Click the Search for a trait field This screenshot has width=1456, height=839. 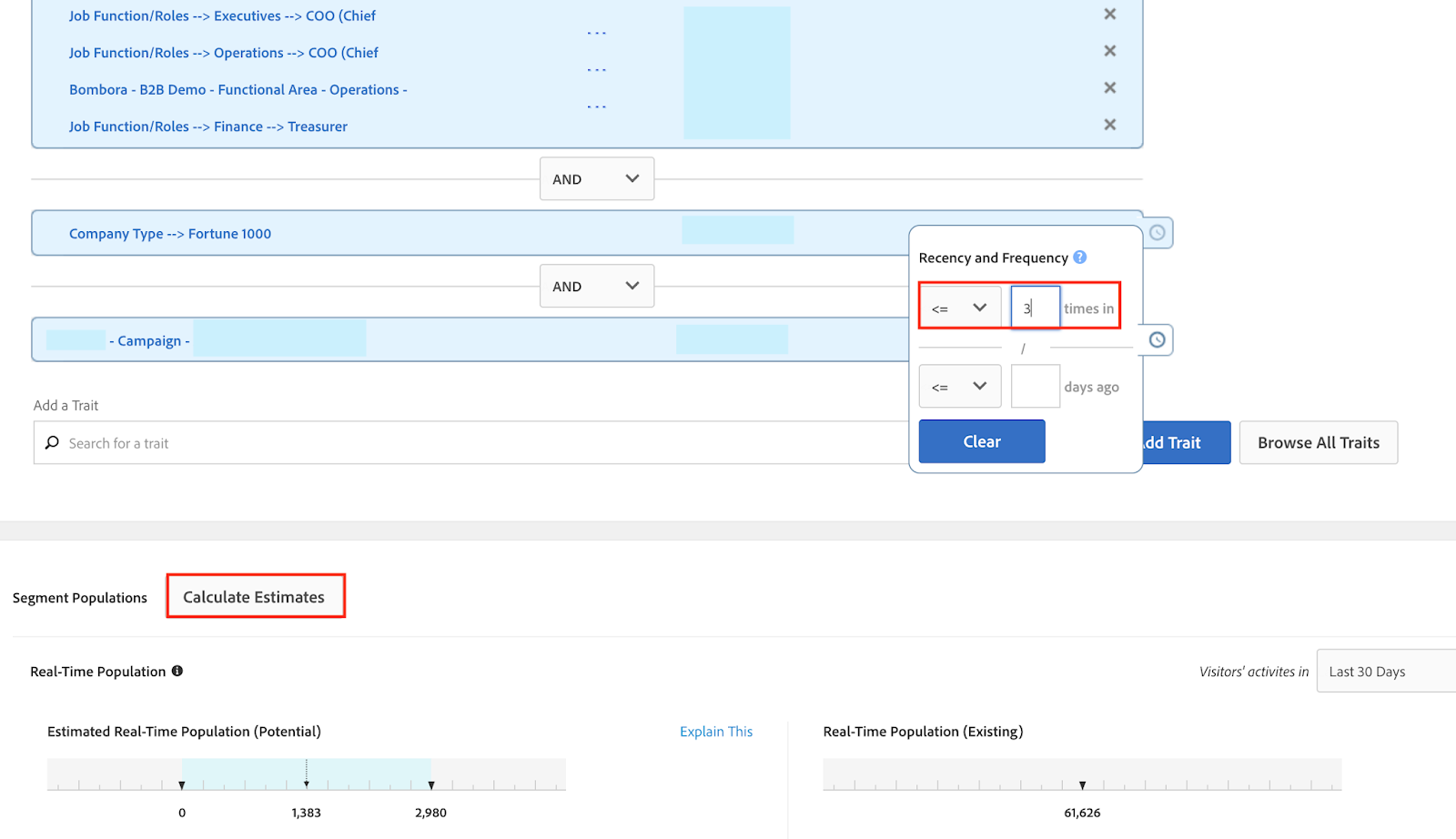[471, 443]
